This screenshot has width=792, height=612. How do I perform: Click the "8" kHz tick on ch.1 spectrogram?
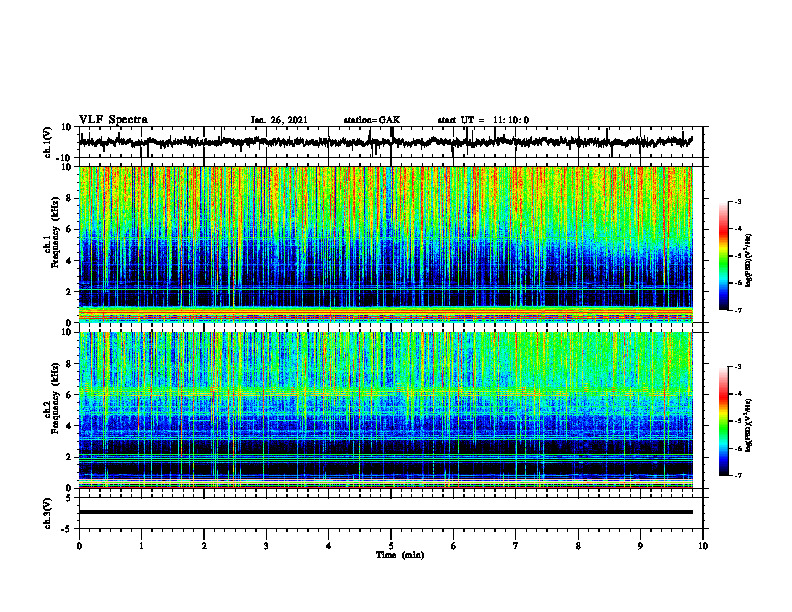tap(69, 198)
